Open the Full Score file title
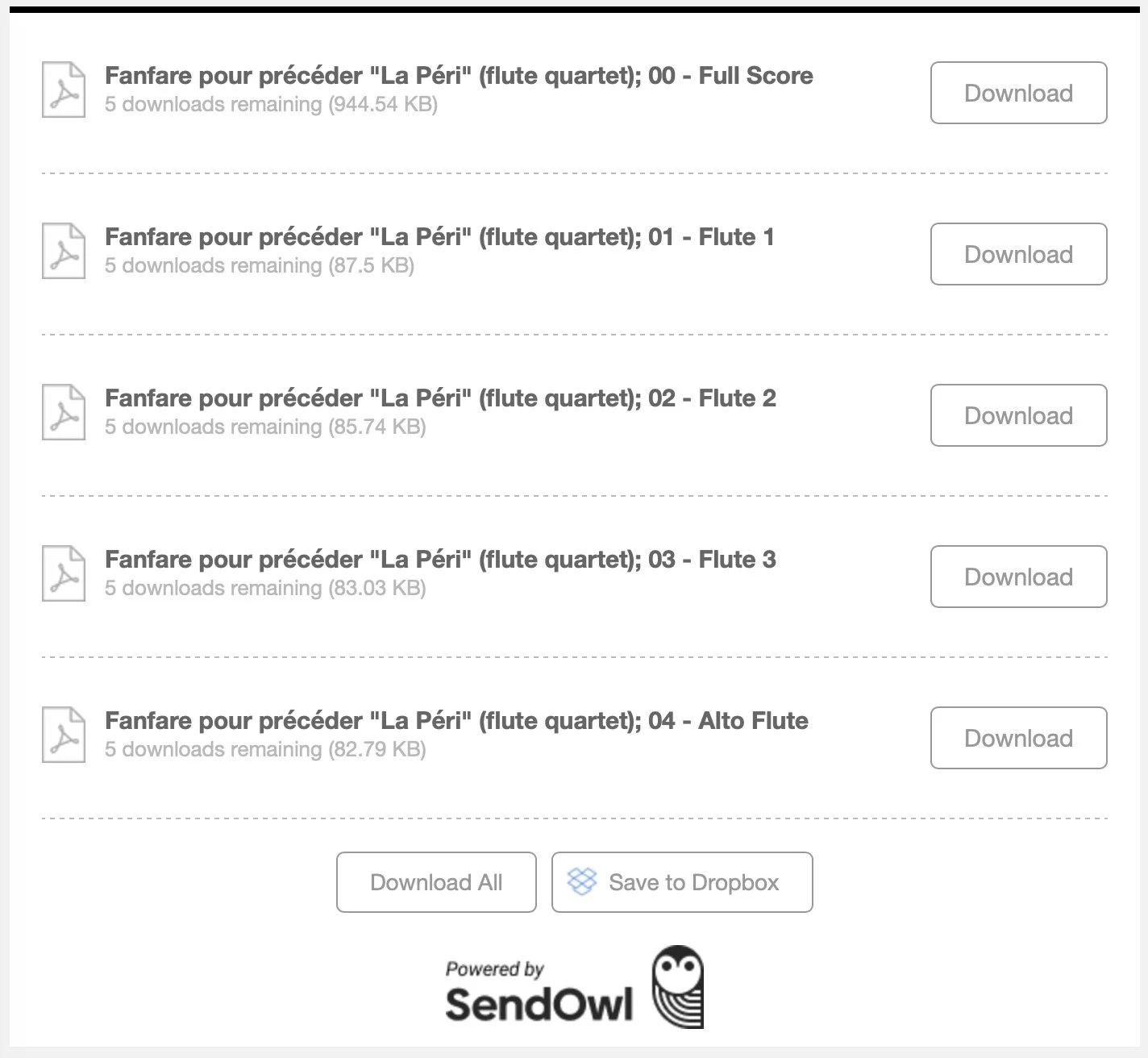 coord(459,76)
